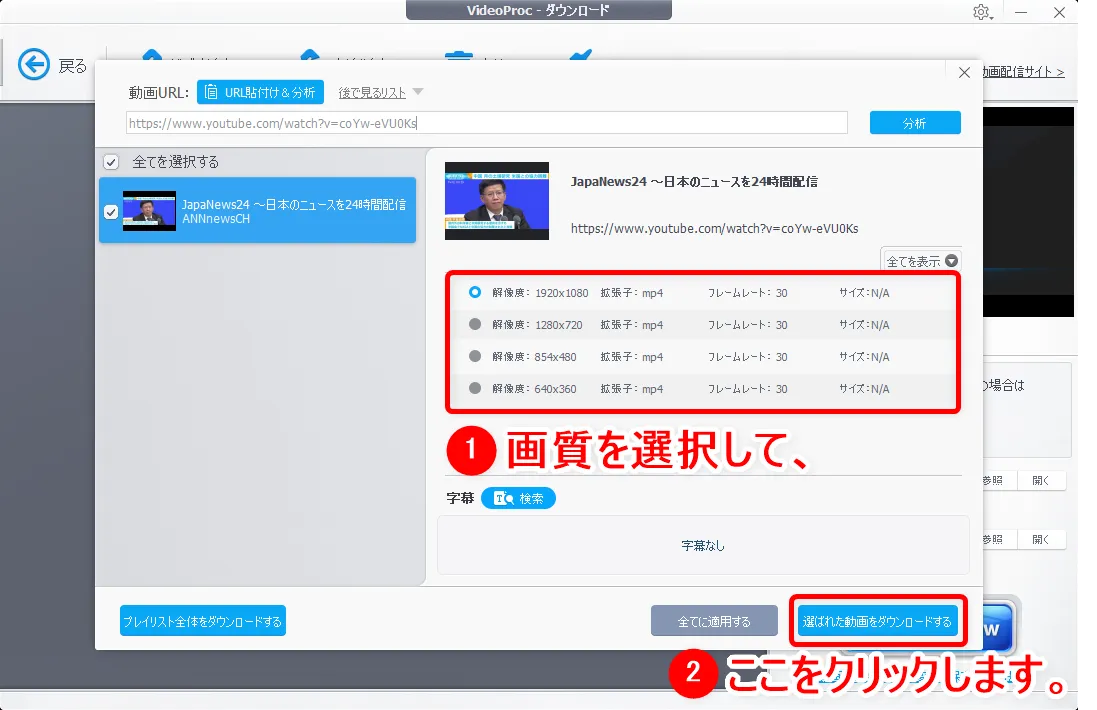Click the large JapaNews24 video preview thumbnail

(x=497, y=201)
